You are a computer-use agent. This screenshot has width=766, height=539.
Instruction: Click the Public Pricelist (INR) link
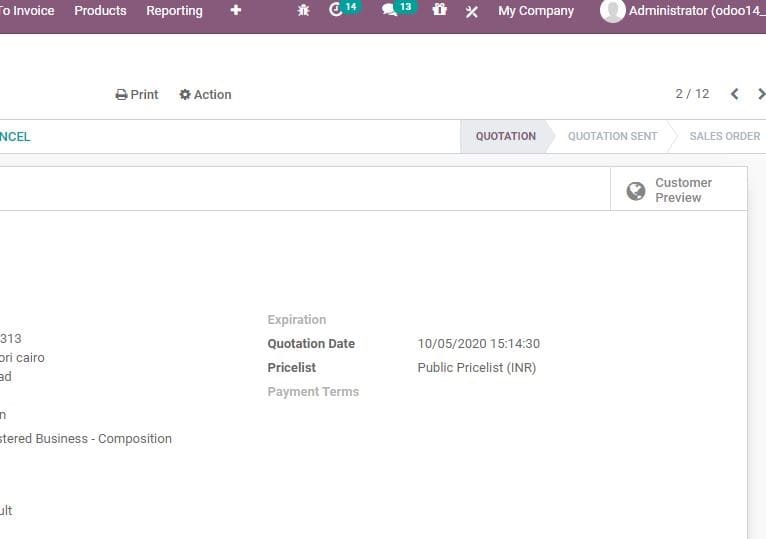pyautogui.click(x=476, y=368)
